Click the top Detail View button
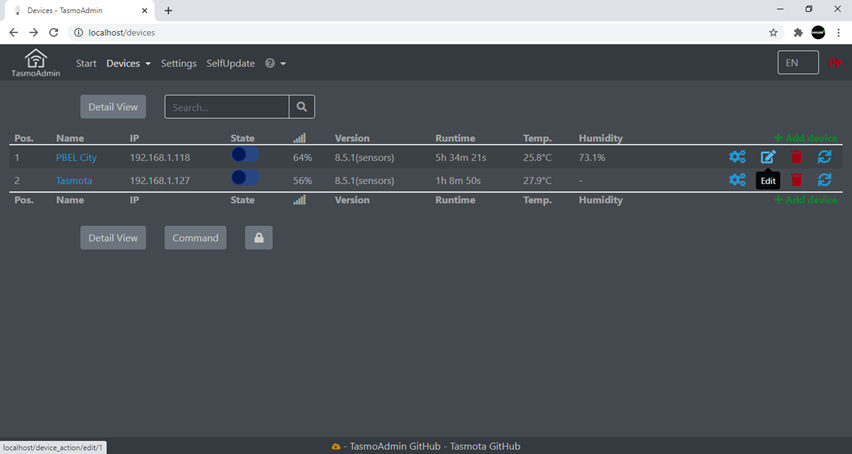 [x=113, y=107]
